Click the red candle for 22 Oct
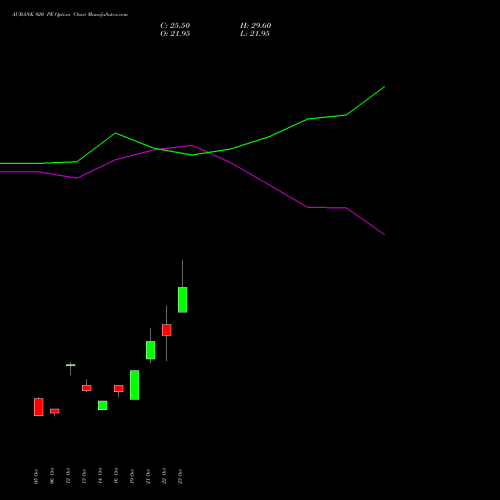This screenshot has height=500, width=500. [166, 330]
